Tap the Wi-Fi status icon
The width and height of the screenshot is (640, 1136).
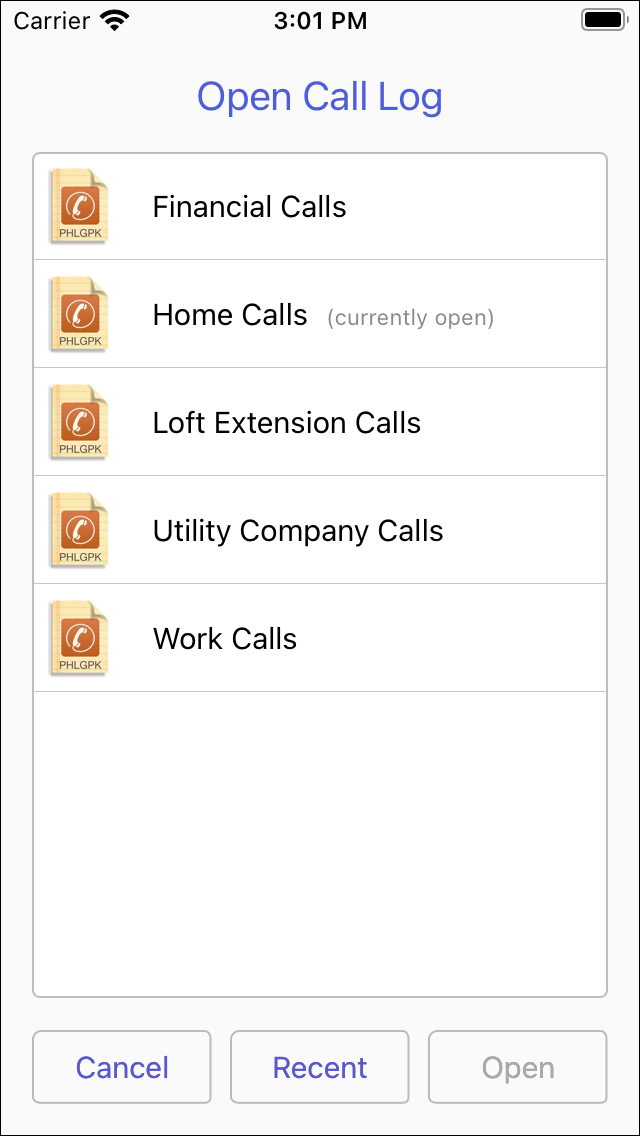(116, 21)
